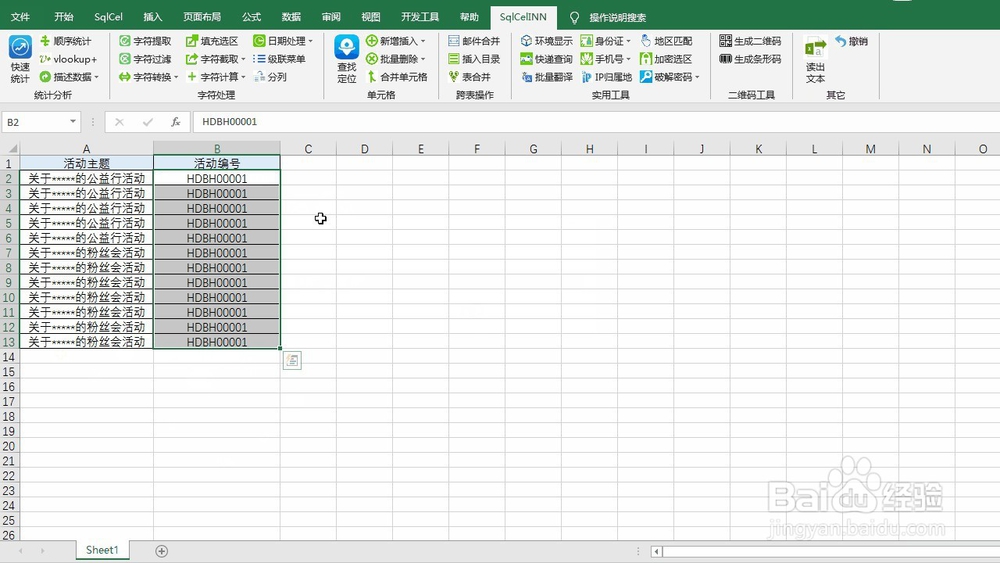The height and width of the screenshot is (563, 1000).
Task: Open the vlookup+ tool
Action: (68, 59)
